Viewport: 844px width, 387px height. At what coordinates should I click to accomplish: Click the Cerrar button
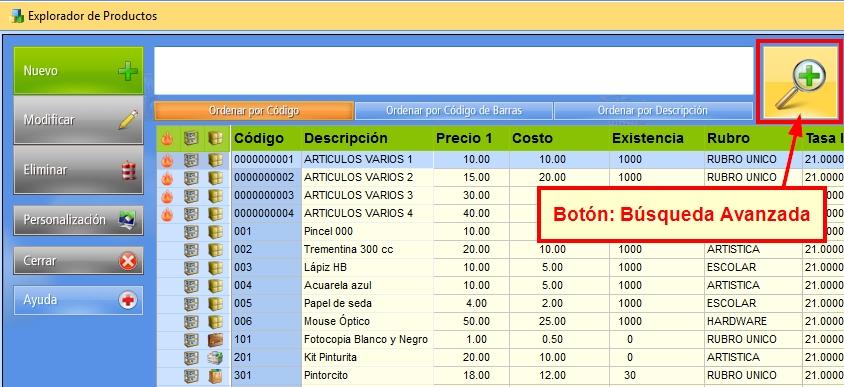point(78,261)
